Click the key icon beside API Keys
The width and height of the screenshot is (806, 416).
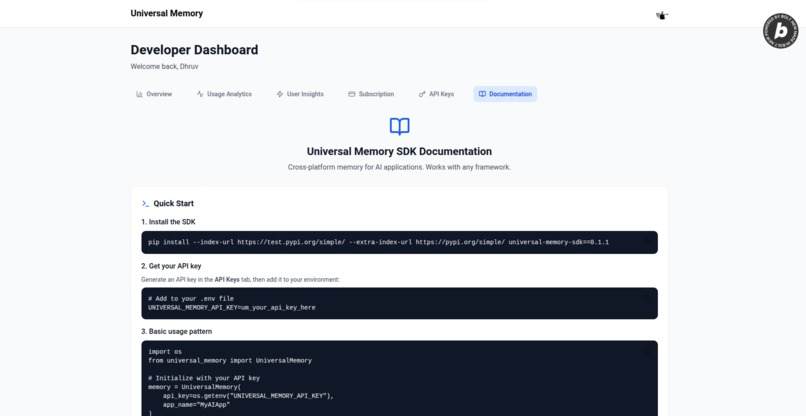pyautogui.click(x=422, y=94)
